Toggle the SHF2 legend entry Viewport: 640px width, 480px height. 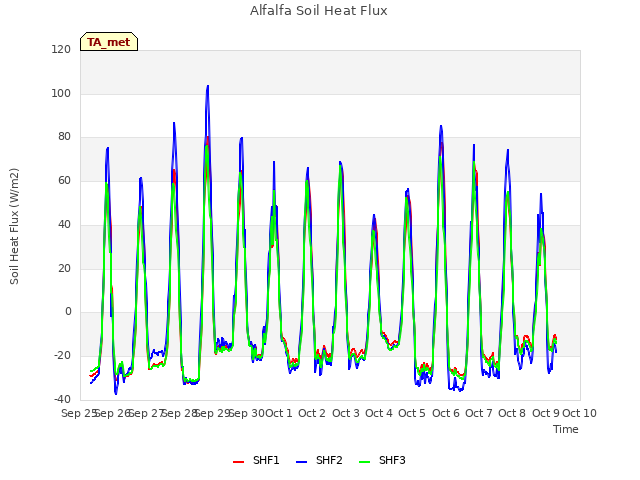319,460
